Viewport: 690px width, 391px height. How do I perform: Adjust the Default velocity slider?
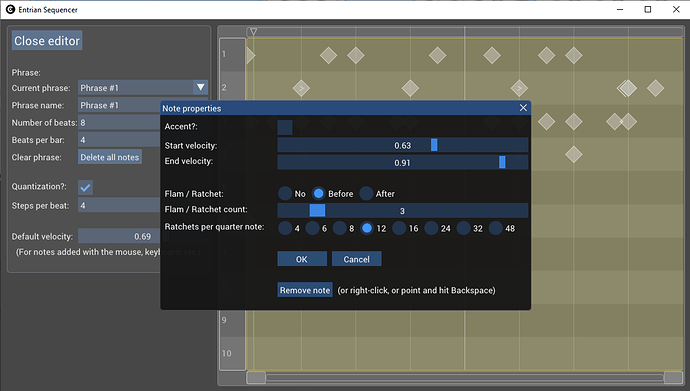pyautogui.click(x=119, y=236)
